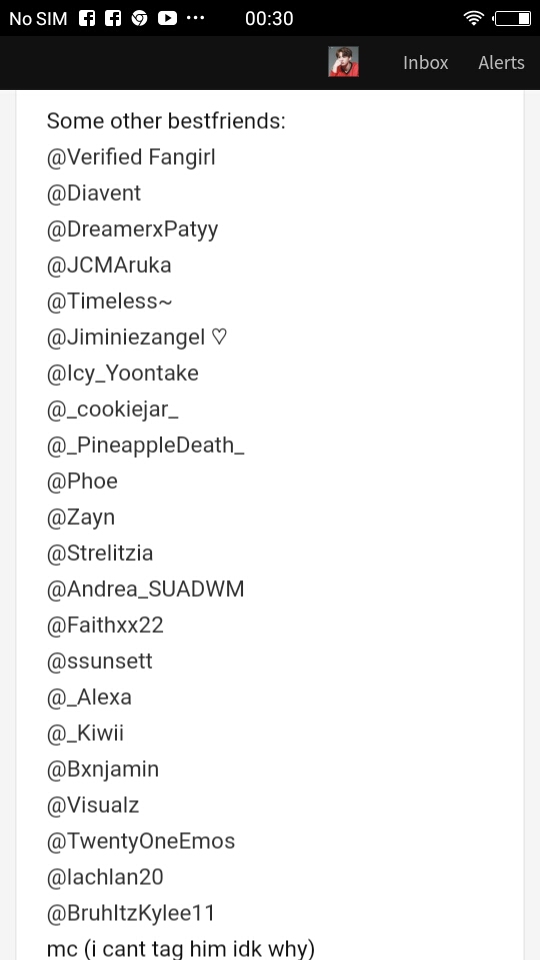The width and height of the screenshot is (540, 960).
Task: Open the @DreamerxPatyy user mention
Action: [132, 230]
